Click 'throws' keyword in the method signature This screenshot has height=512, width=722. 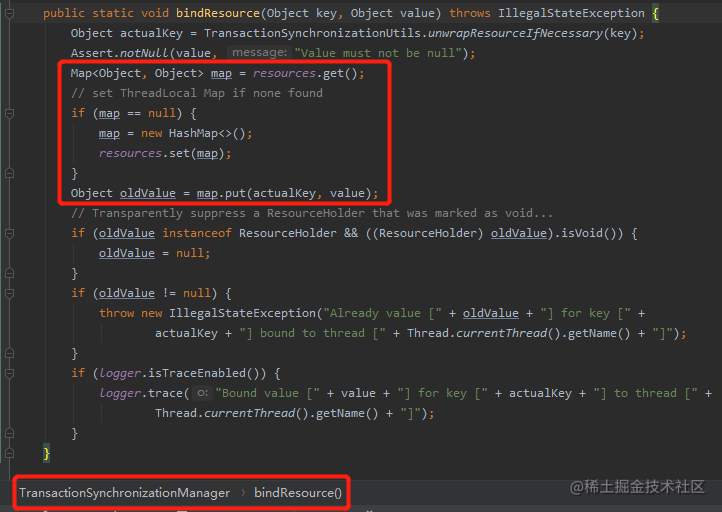pos(470,13)
